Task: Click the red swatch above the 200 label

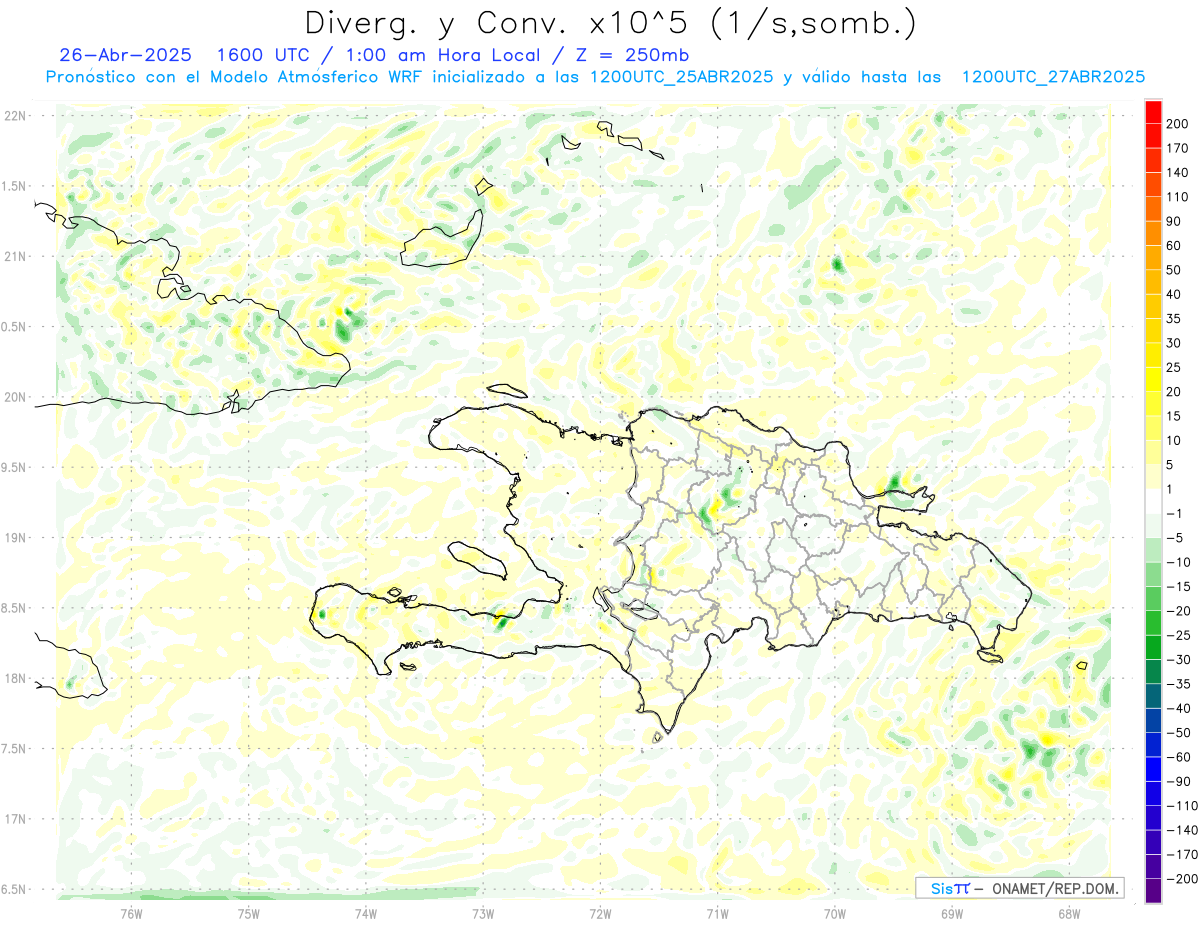Action: [1153, 112]
